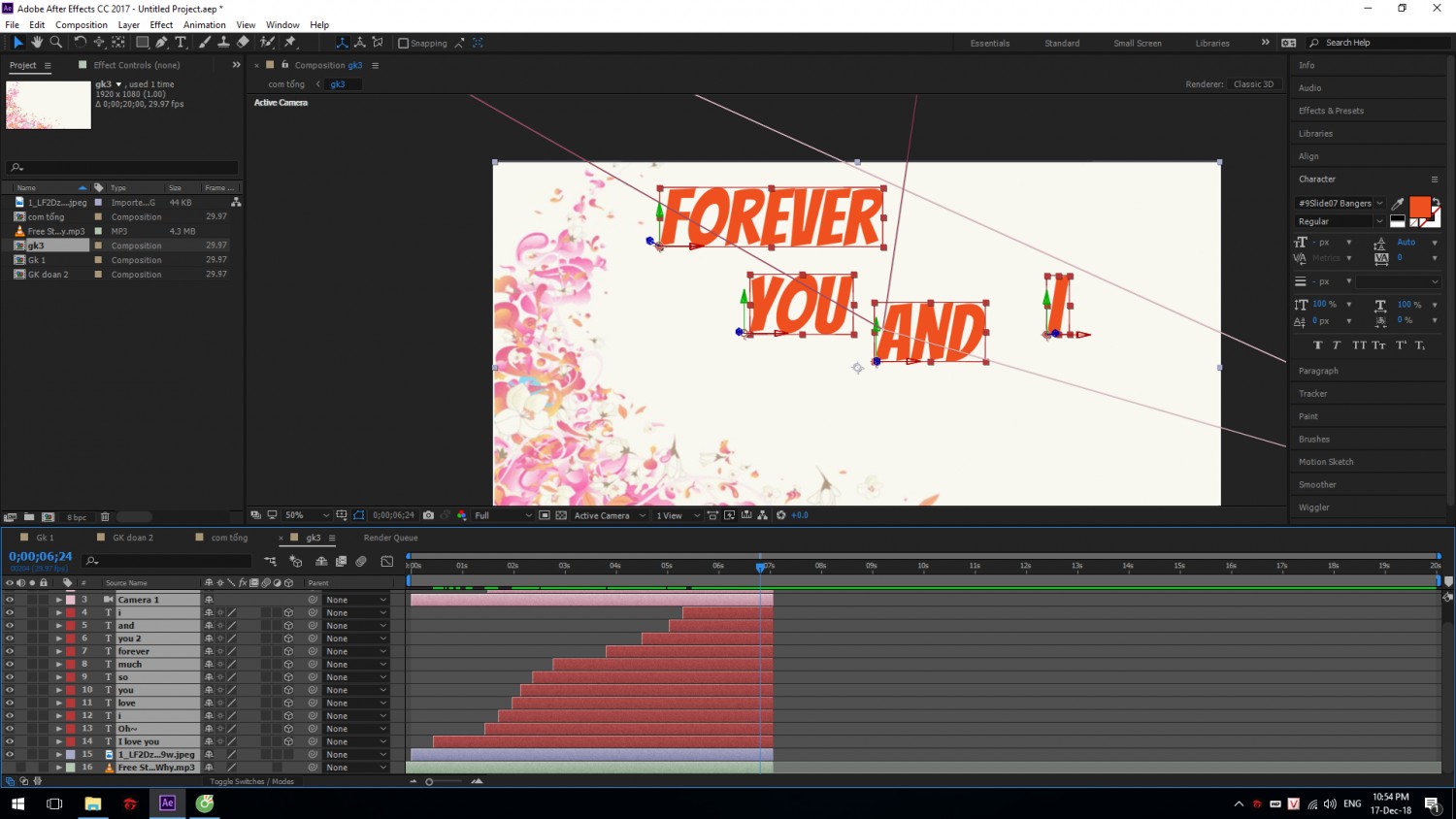Screen dimensions: 1456x819
Task: Open the Render Queue tab
Action: click(391, 538)
